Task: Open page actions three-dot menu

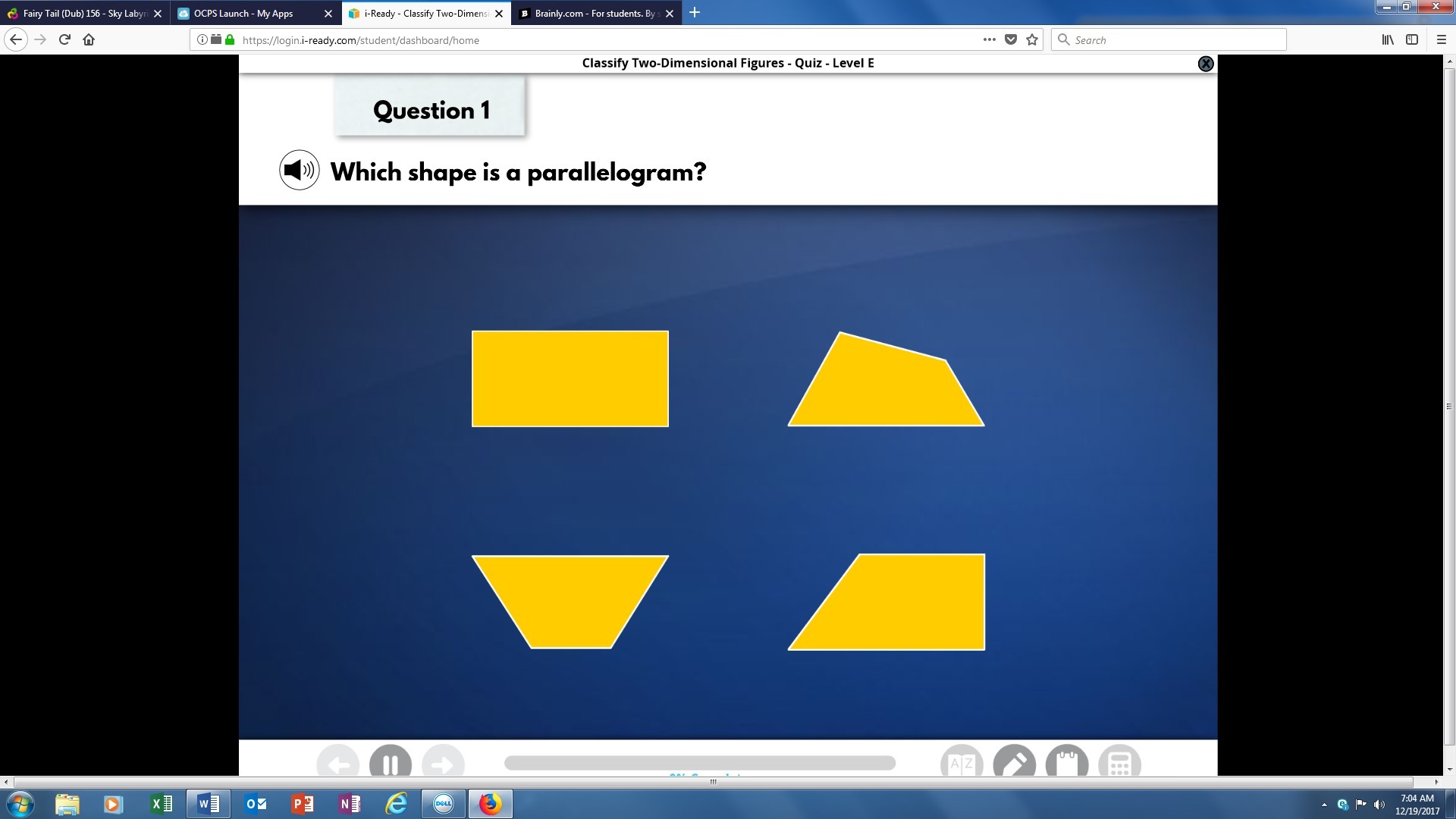Action: 989,40
